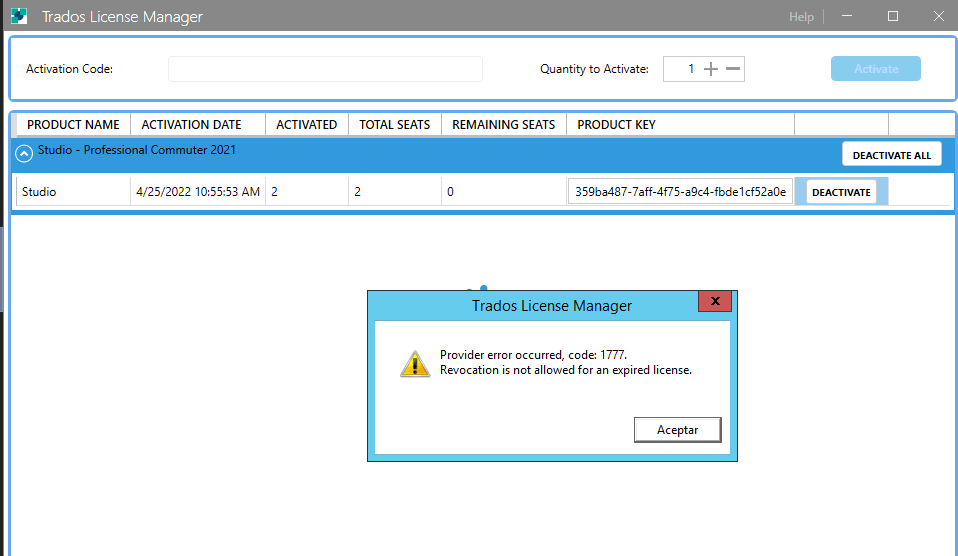Sort by PRODUCT NAME column header

73,125
